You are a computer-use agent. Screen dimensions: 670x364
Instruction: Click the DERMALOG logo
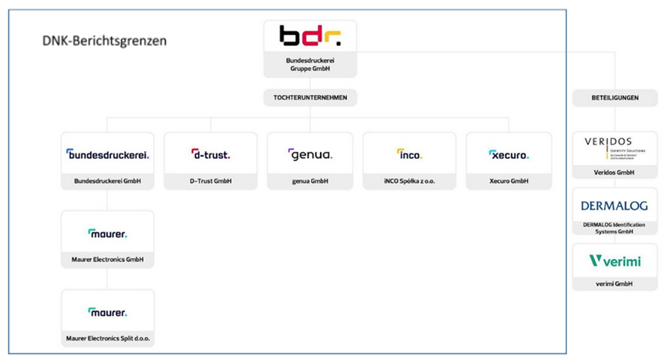coord(614,206)
